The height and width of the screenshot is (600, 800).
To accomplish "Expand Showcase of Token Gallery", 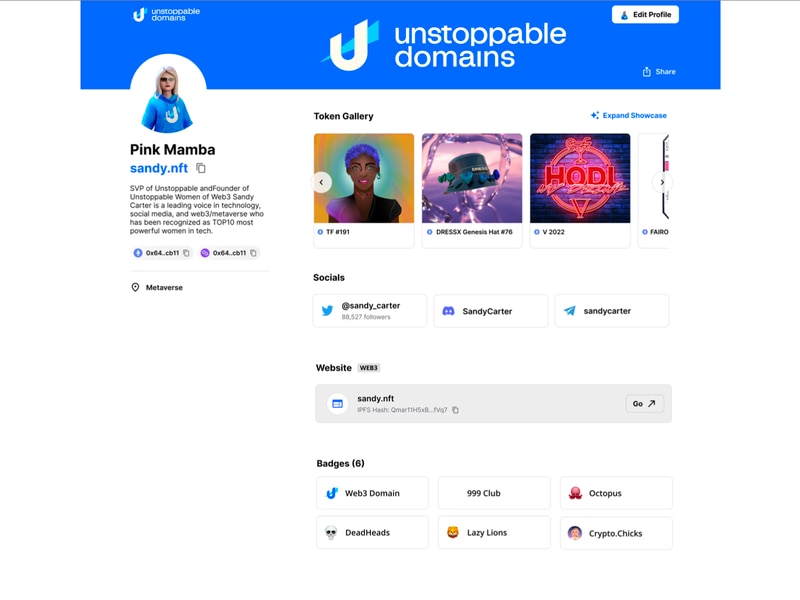I will click(x=629, y=115).
